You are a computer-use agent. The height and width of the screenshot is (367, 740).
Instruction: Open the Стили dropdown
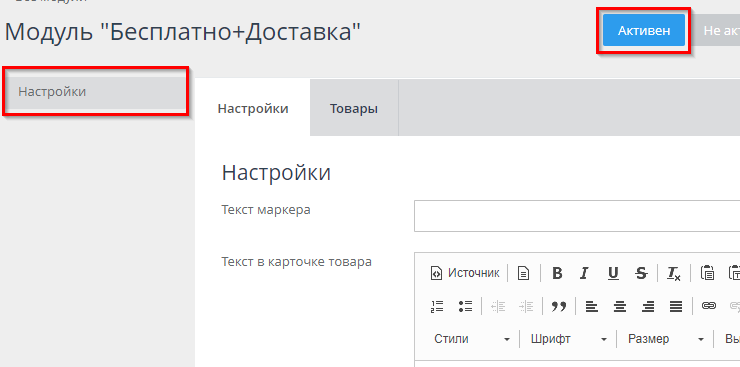tap(472, 339)
